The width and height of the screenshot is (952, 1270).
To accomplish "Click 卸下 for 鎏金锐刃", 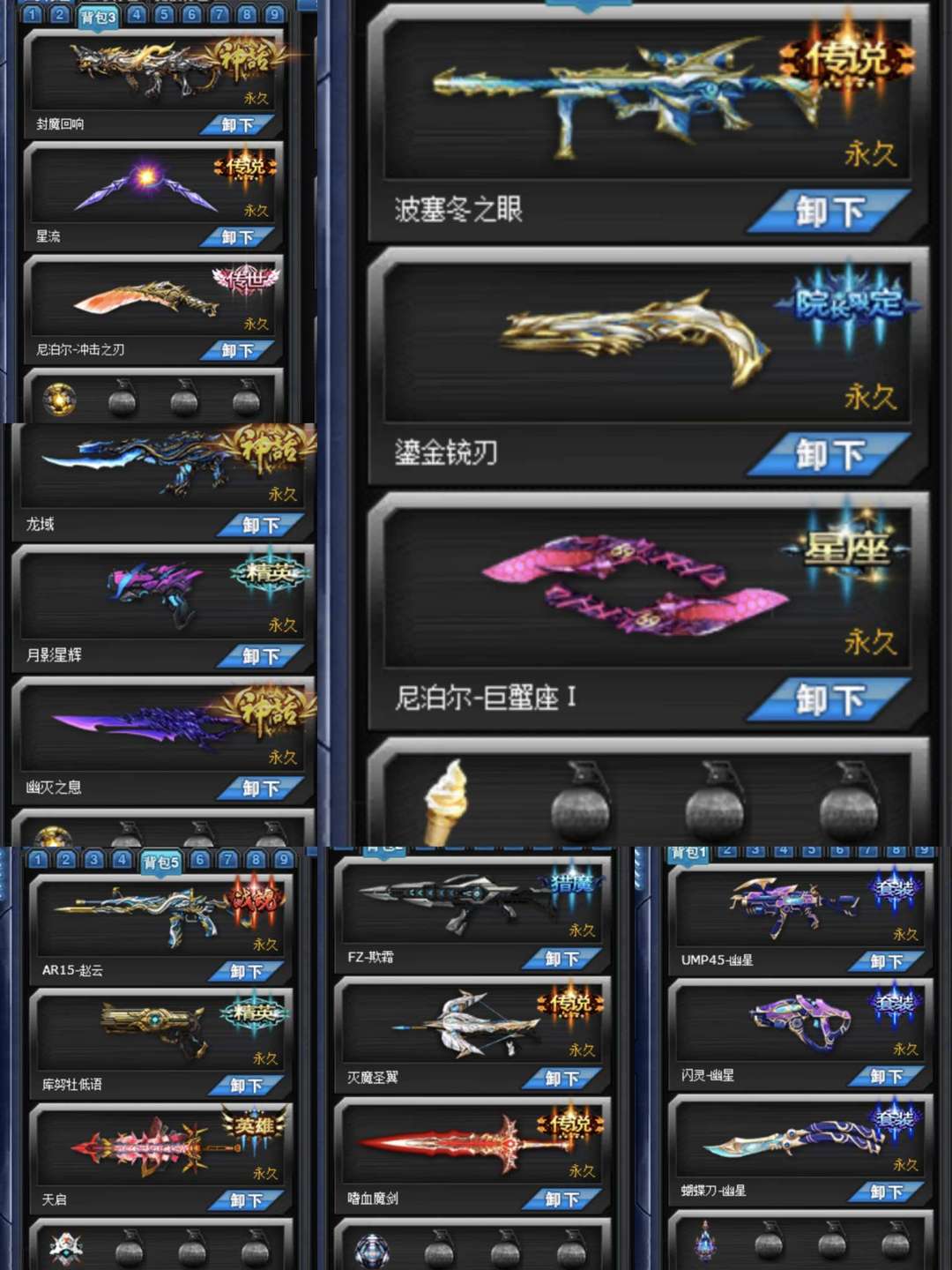I will 829,455.
